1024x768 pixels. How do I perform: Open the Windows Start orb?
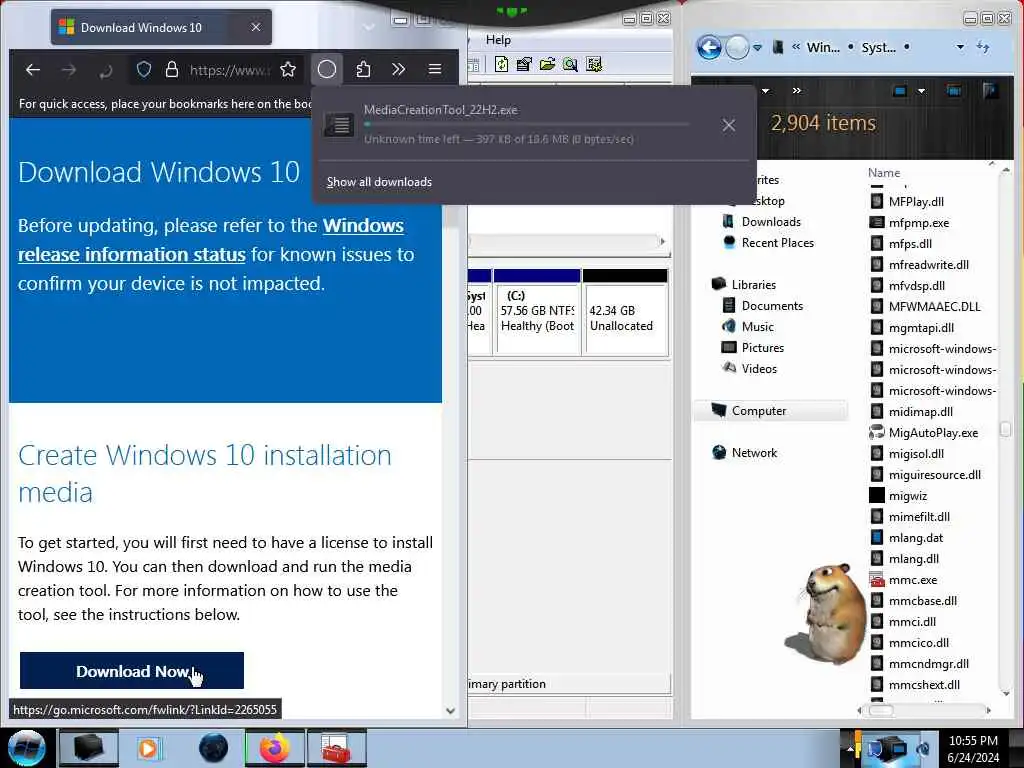(26, 748)
